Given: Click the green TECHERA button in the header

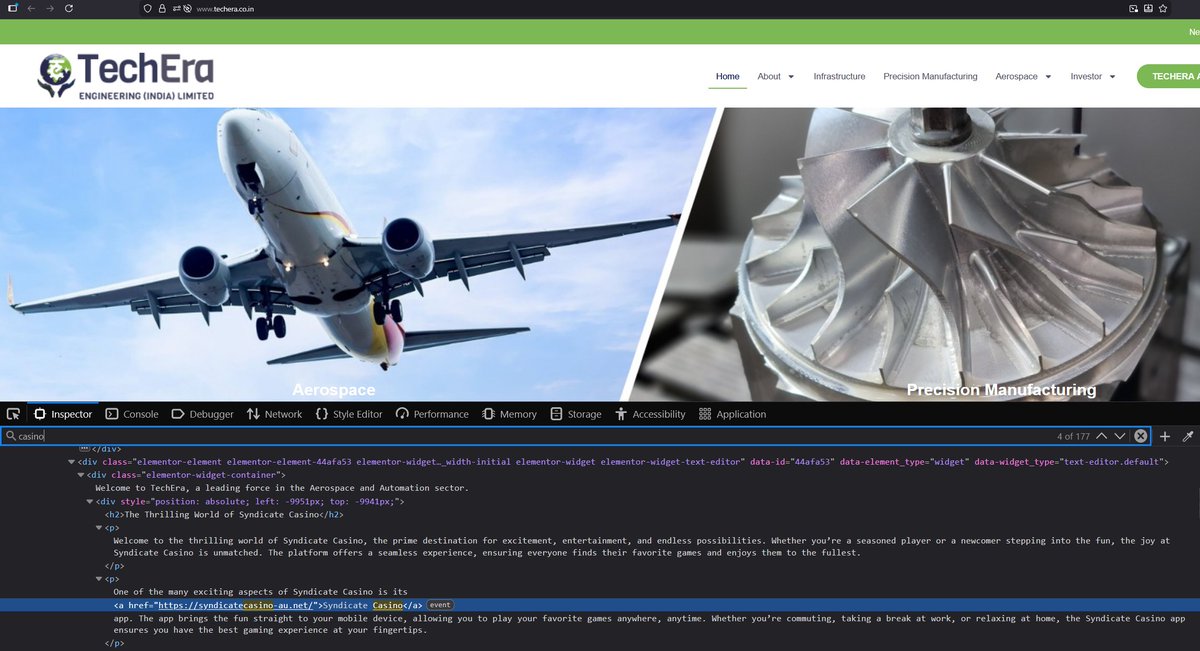Looking at the screenshot, I should pos(1168,76).
